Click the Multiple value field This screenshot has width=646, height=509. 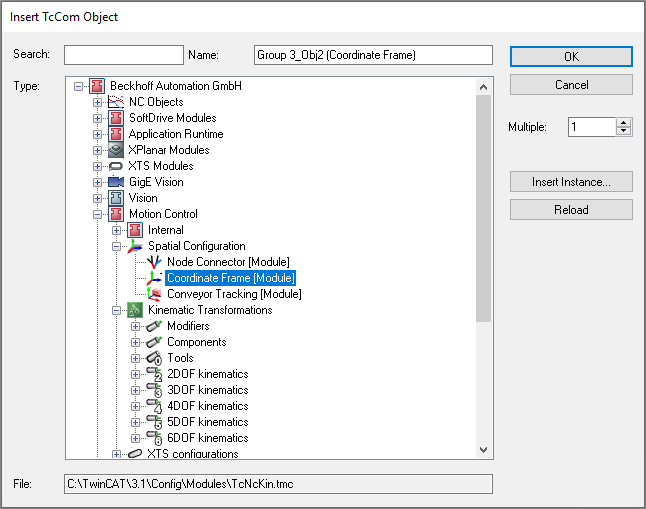[x=592, y=127]
